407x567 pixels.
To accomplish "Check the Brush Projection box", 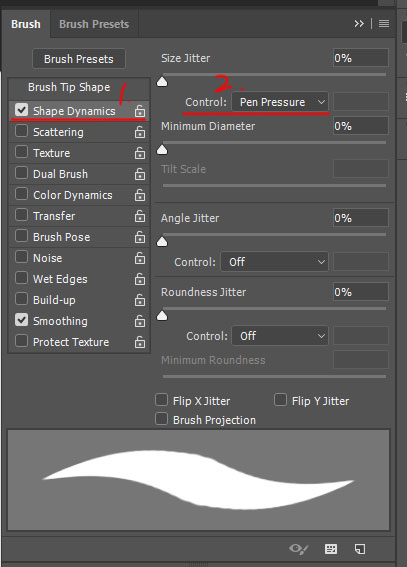I will pos(161,419).
